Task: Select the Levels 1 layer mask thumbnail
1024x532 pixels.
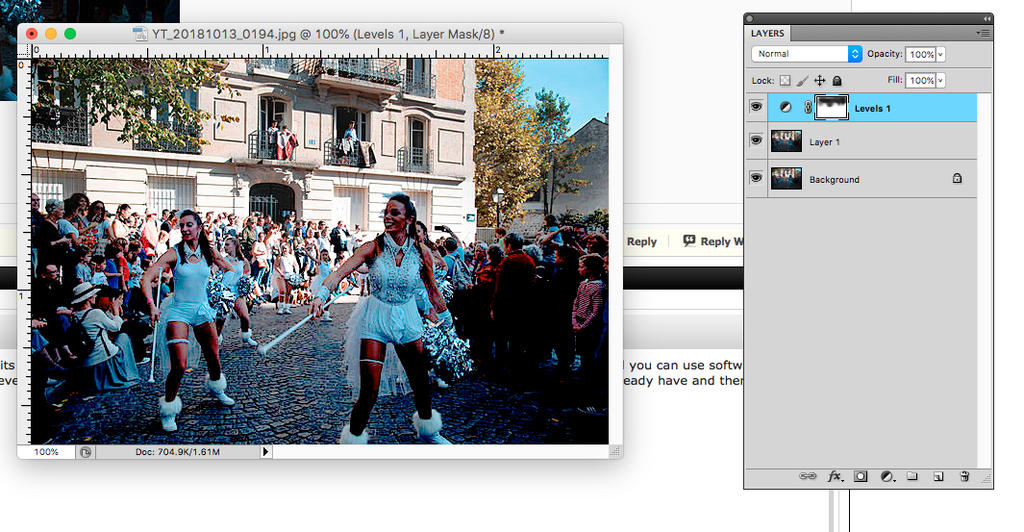Action: coord(832,107)
